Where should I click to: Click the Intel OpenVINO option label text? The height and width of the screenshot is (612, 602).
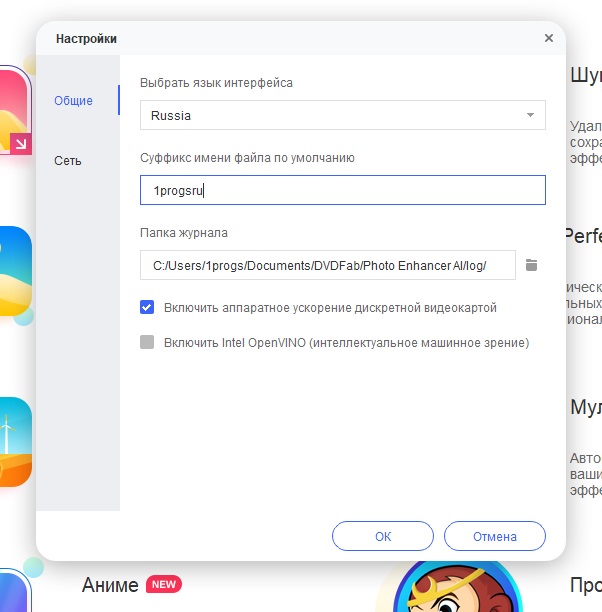click(346, 343)
